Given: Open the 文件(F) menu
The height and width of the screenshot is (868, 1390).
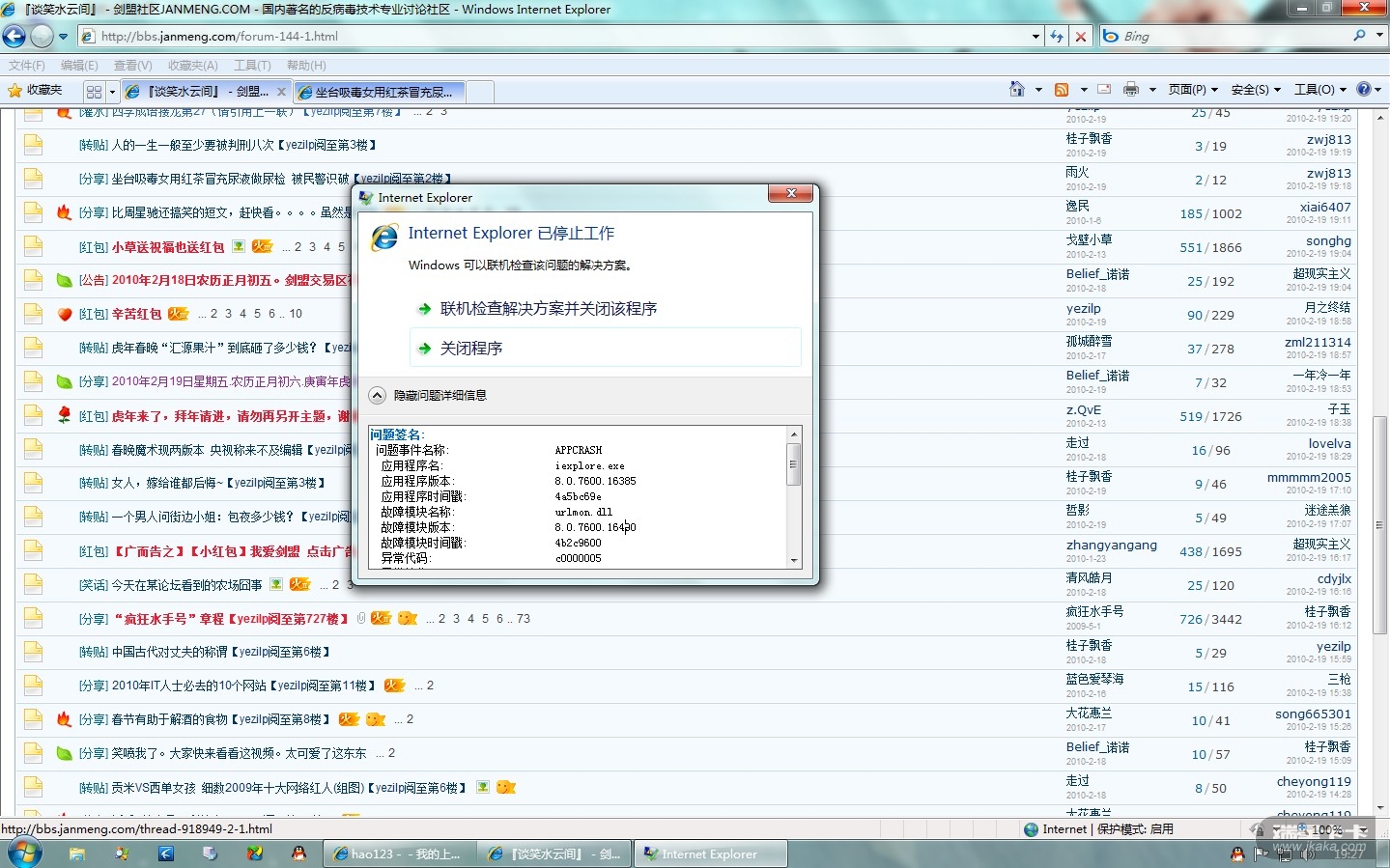Looking at the screenshot, I should (x=27, y=66).
